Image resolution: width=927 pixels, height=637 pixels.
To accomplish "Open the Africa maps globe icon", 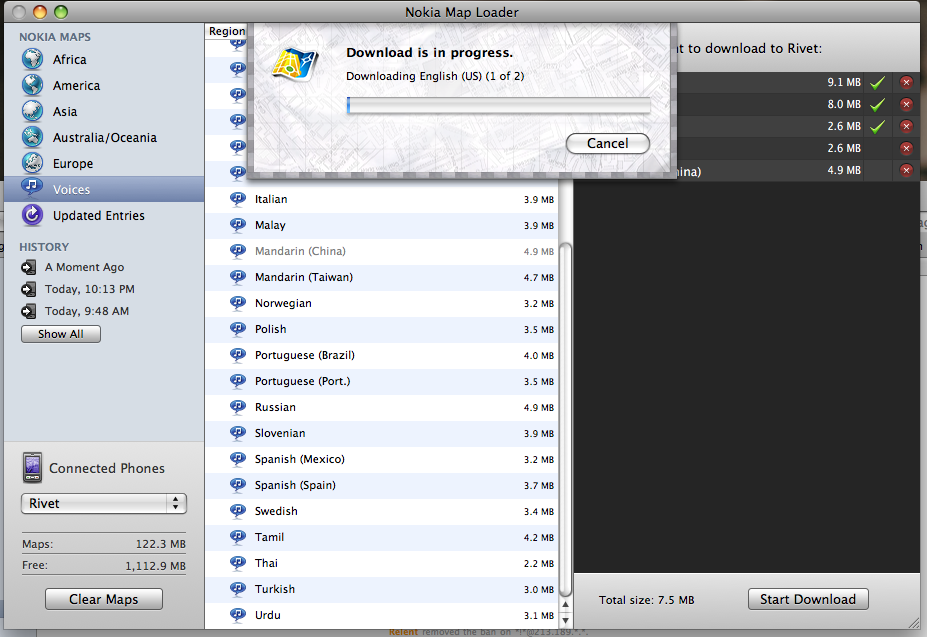I will (33, 59).
